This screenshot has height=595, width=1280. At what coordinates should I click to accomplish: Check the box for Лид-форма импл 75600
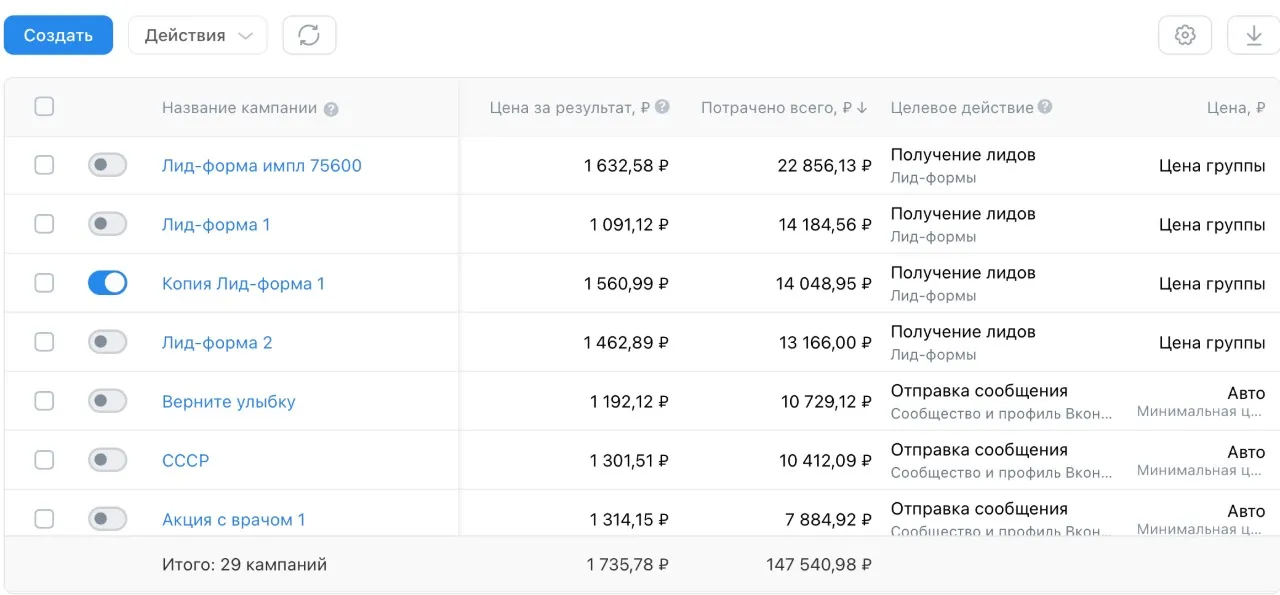tap(44, 165)
